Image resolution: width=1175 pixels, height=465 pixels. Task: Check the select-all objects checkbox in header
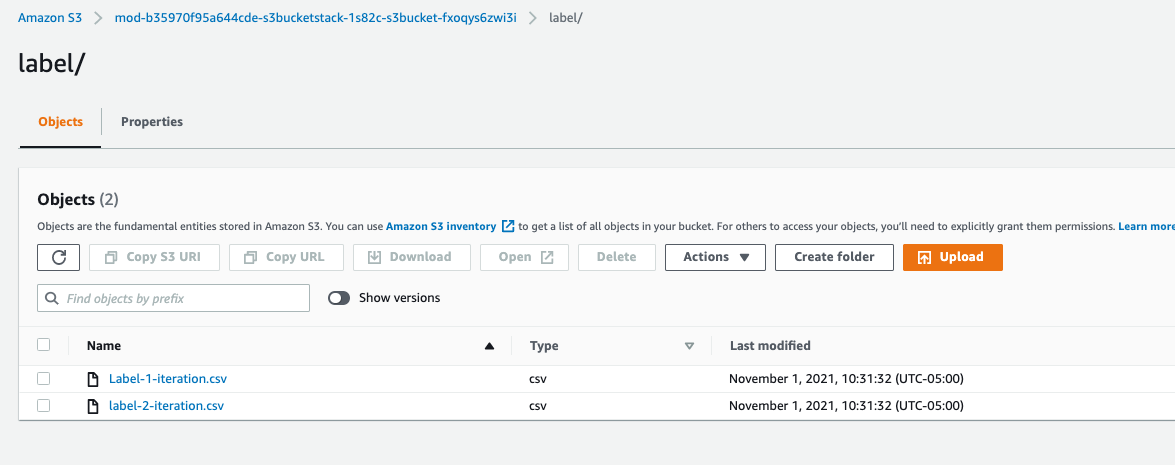43,345
